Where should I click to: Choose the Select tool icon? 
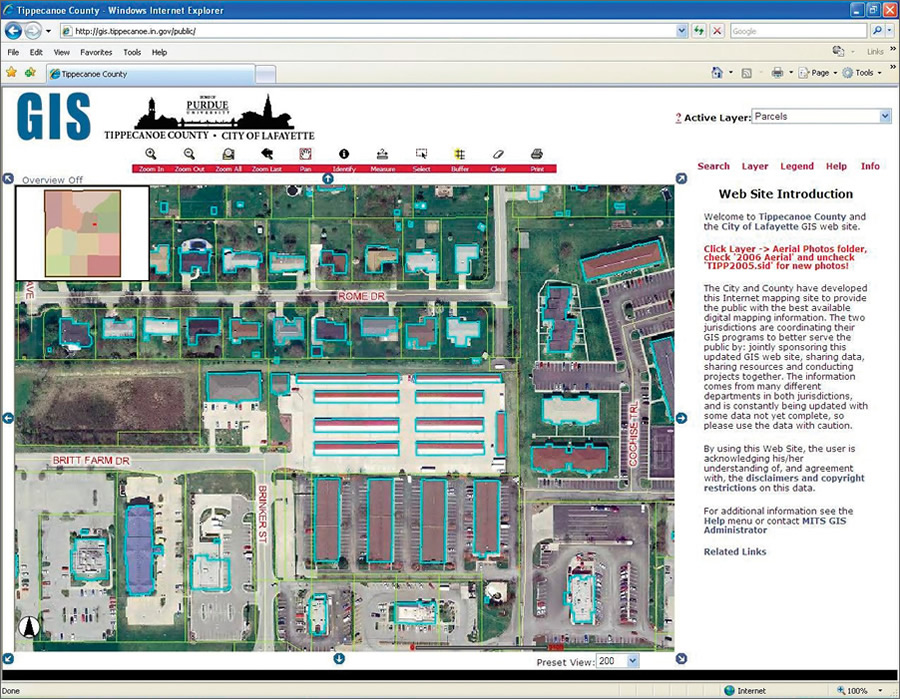pos(421,154)
